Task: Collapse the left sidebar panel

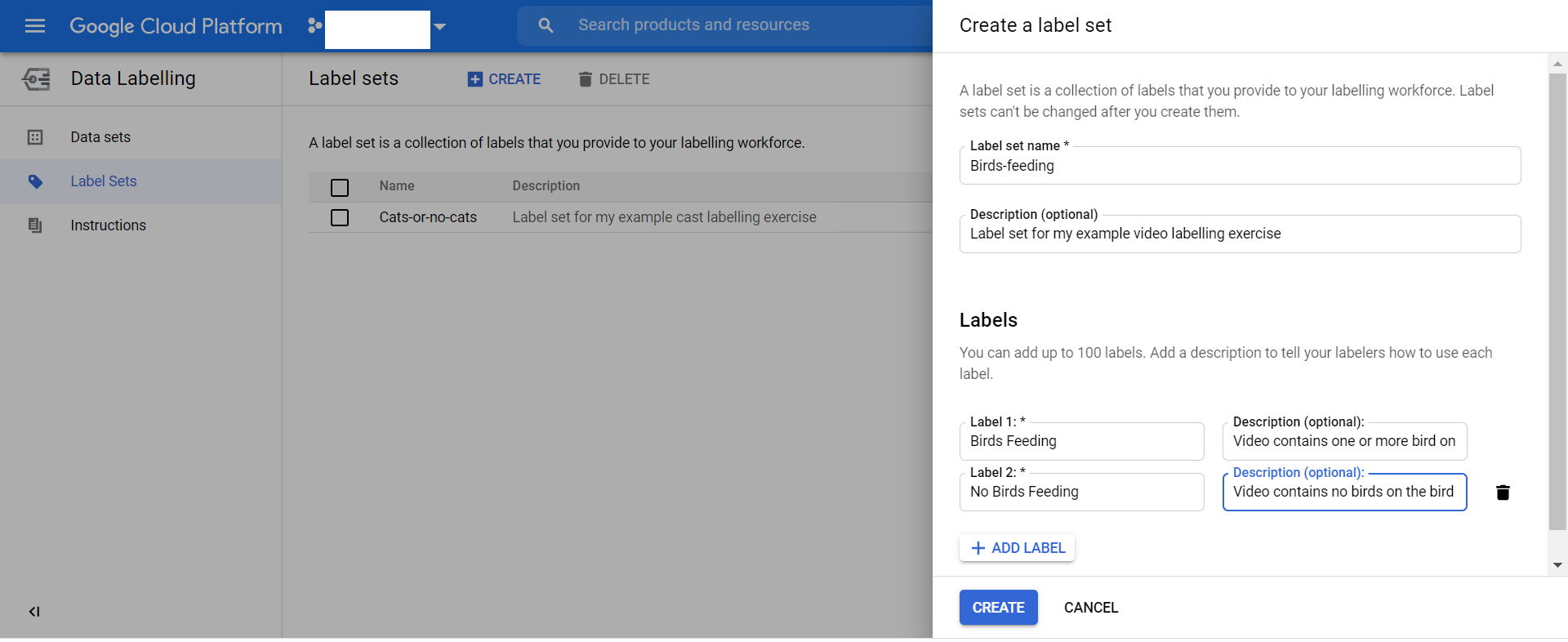Action: [x=34, y=612]
